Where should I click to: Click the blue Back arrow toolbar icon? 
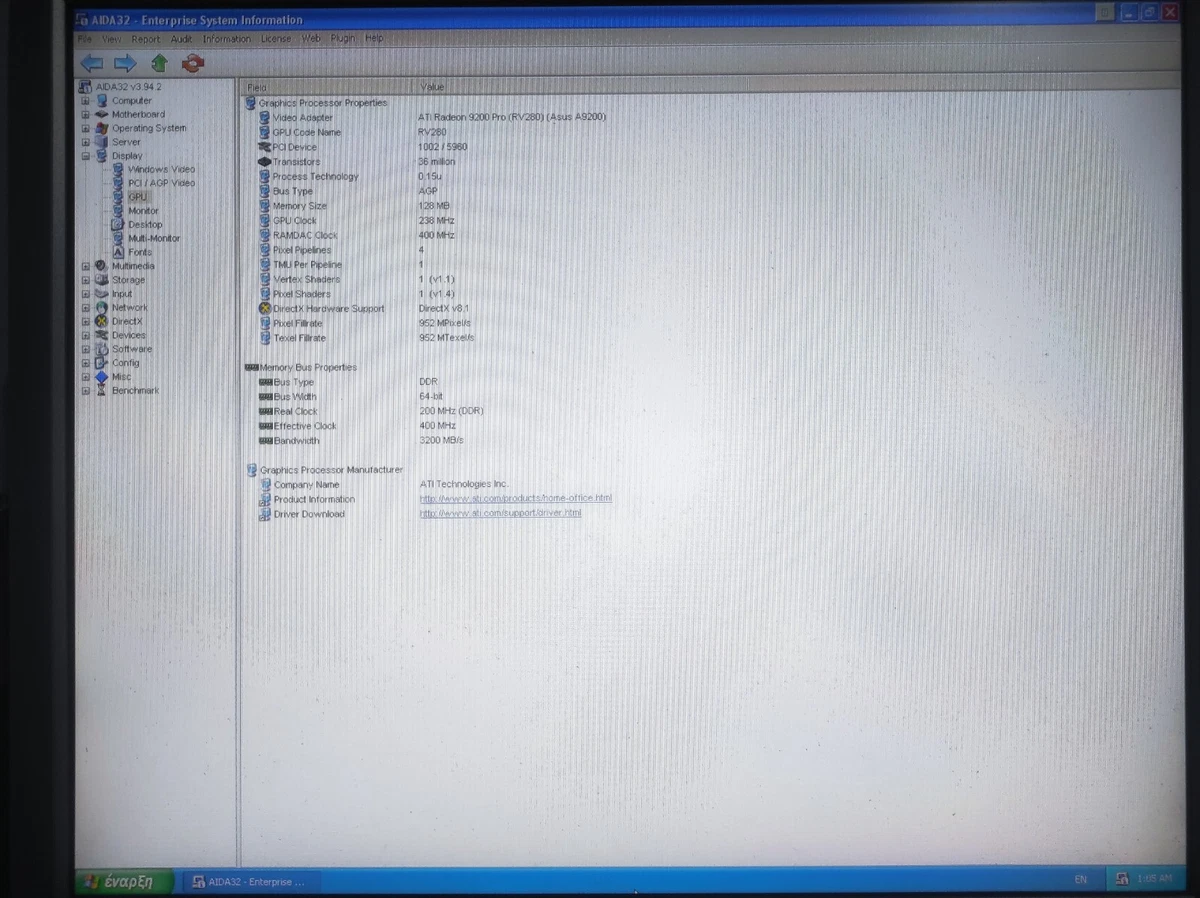tap(92, 63)
